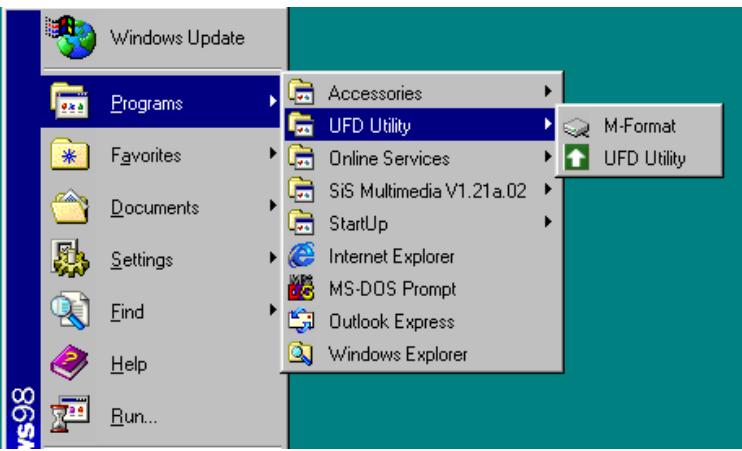Open SiS Multimedia V1.21a.02 group
Screen dimensions: 742x451
coord(420,190)
